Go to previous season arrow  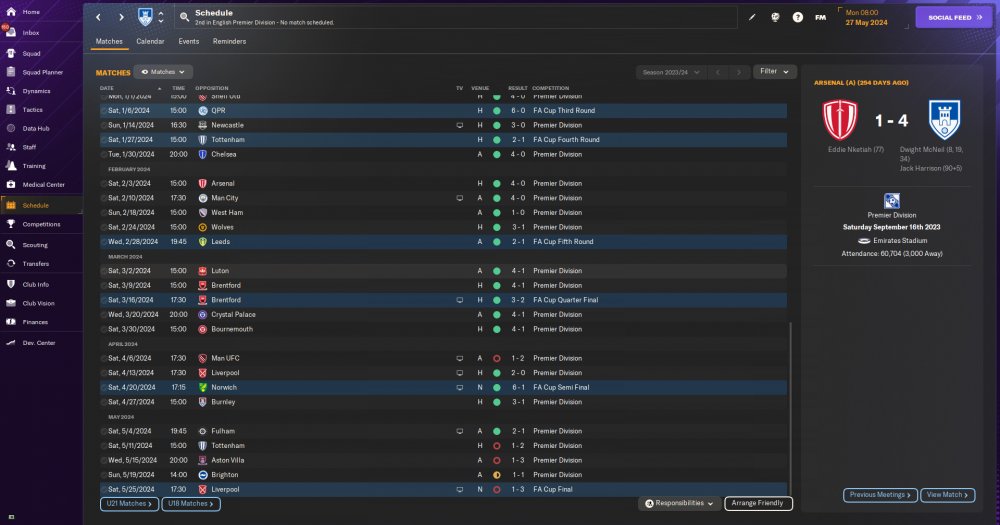point(717,72)
